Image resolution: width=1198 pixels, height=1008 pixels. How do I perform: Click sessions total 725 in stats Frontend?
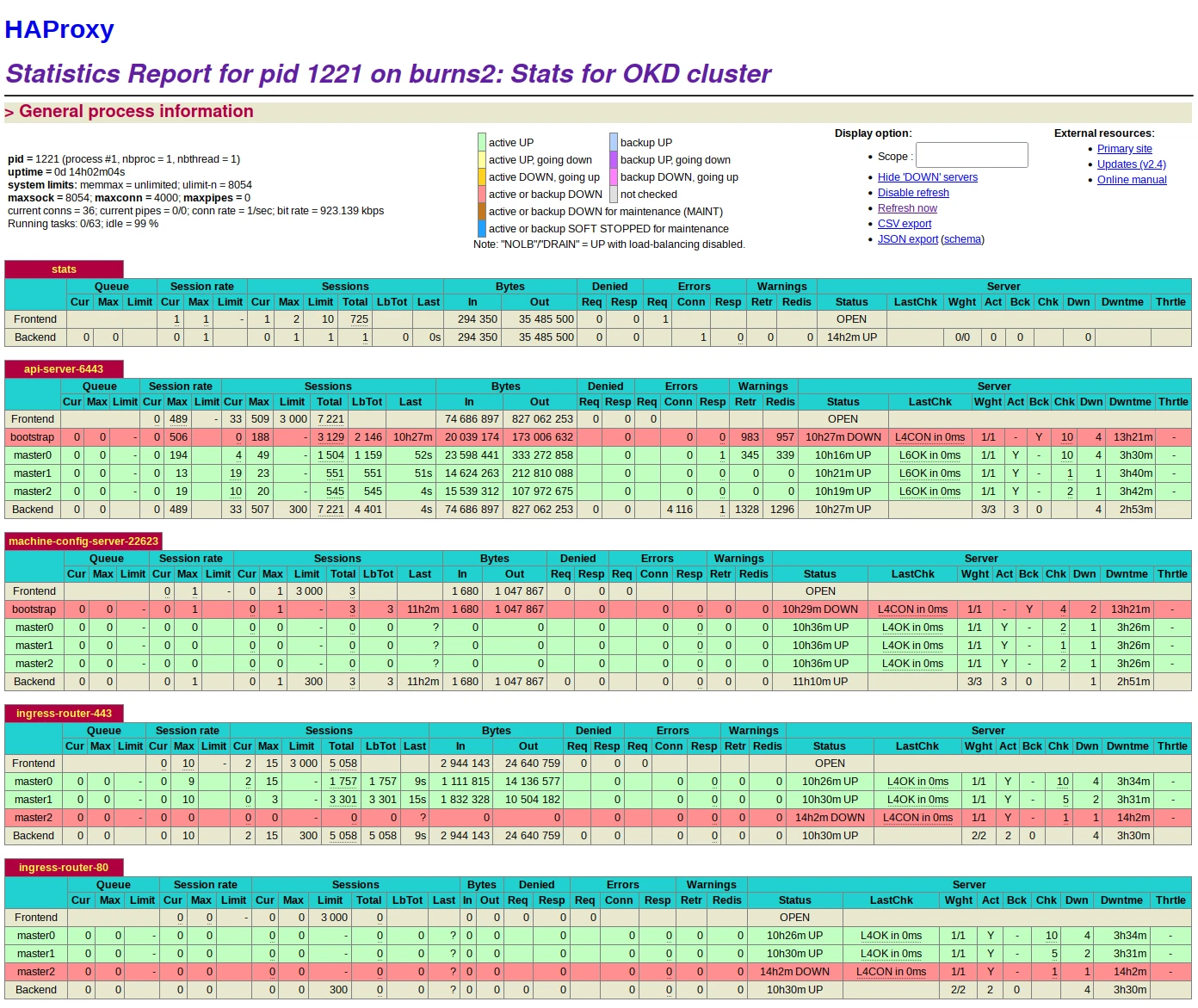[359, 319]
